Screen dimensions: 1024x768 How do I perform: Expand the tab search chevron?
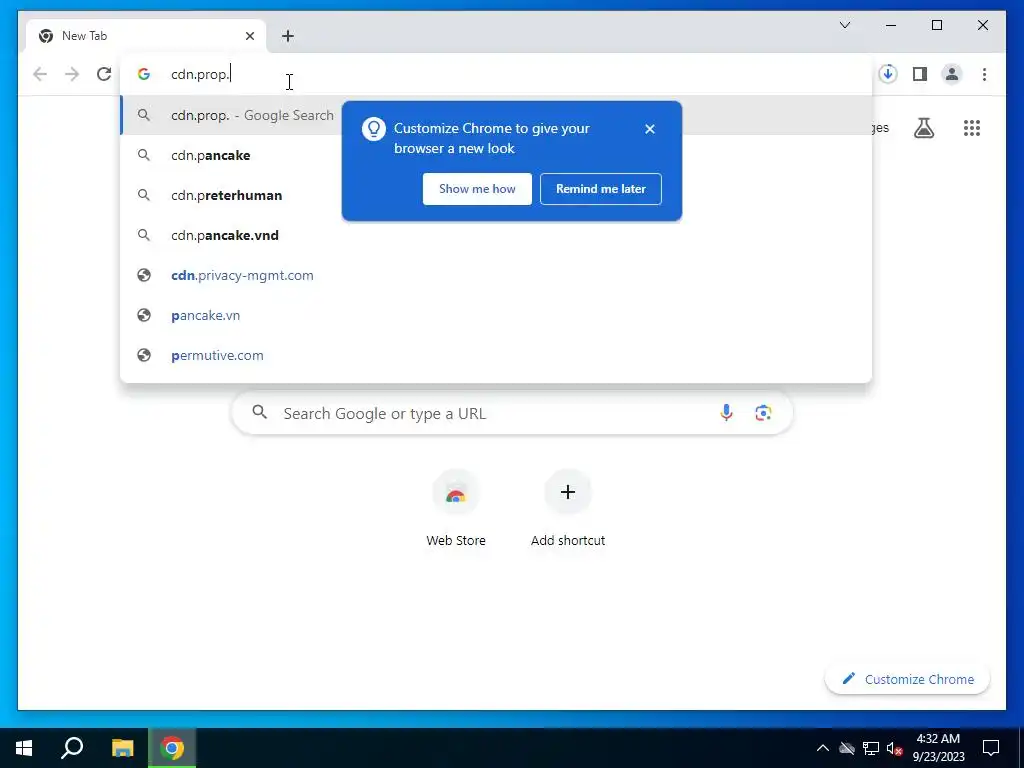(x=845, y=25)
